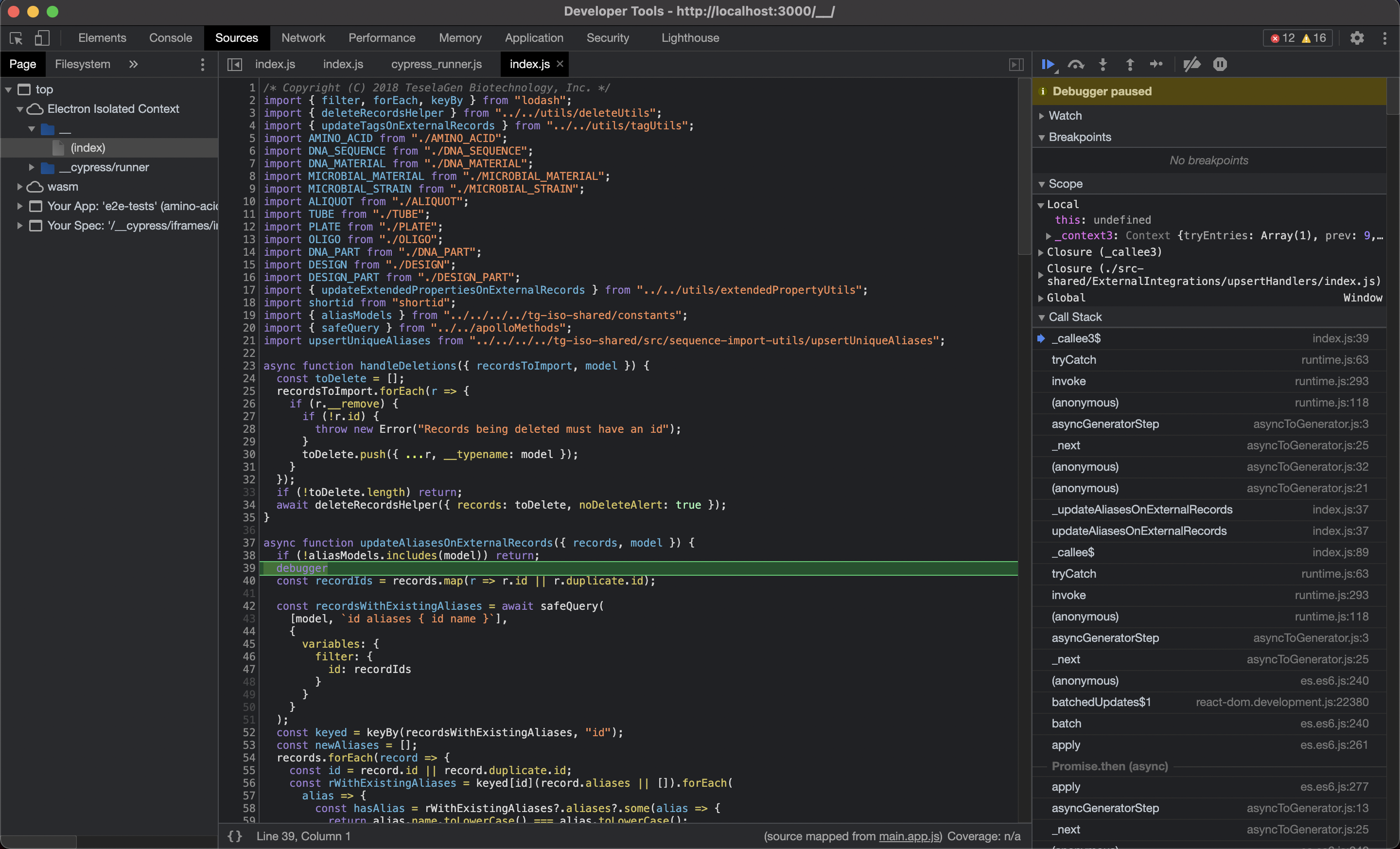Show more navigator tabs chevron

tap(134, 64)
